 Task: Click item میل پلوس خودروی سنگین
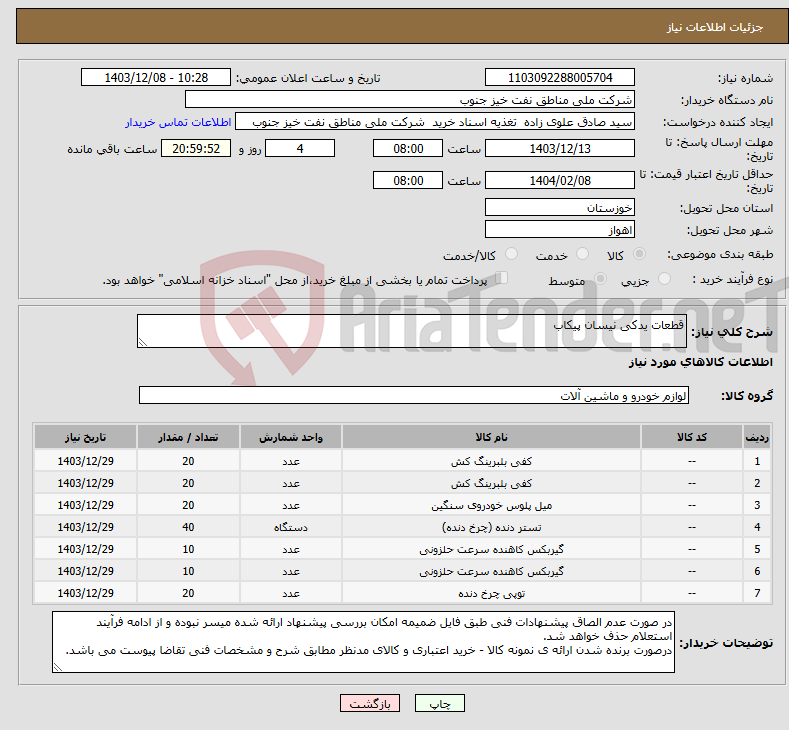tap(491, 505)
